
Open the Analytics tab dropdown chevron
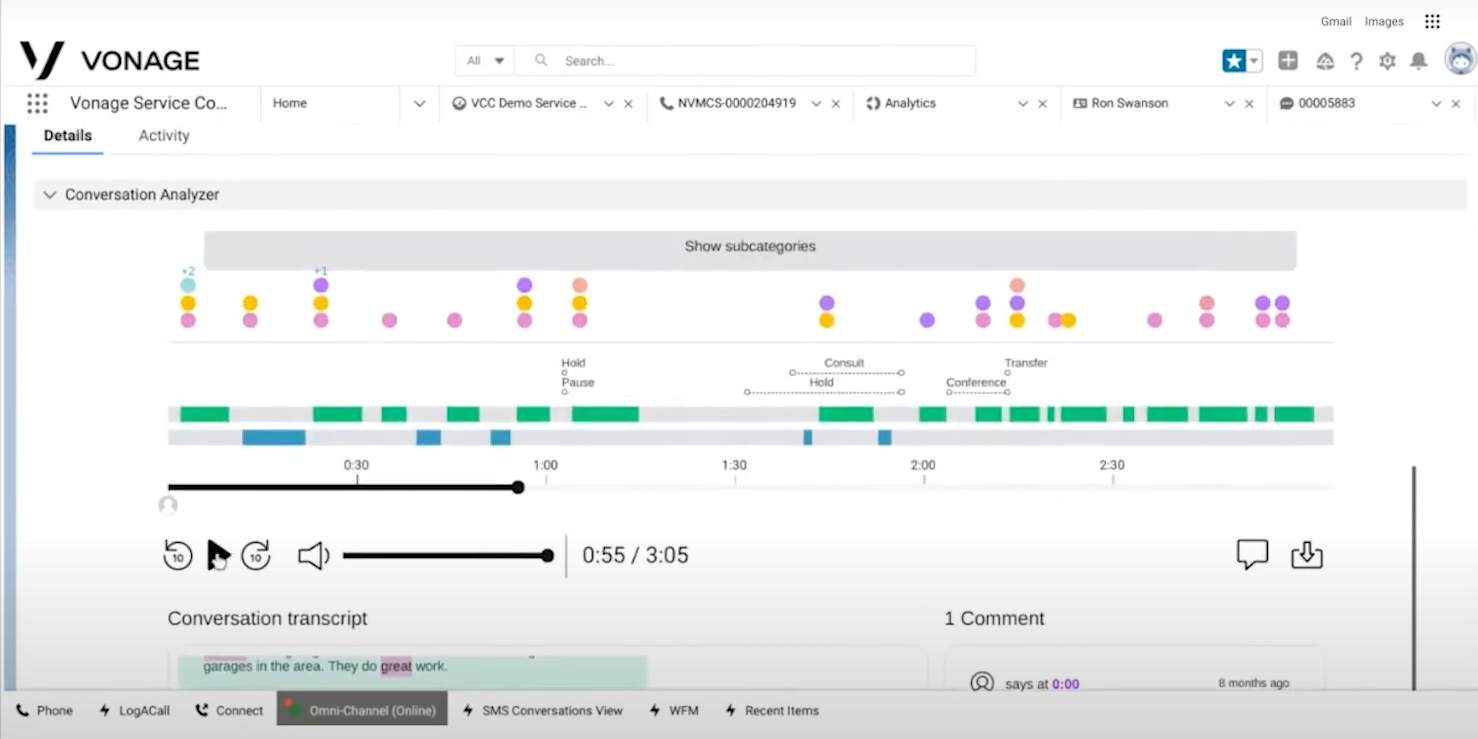click(x=1023, y=104)
